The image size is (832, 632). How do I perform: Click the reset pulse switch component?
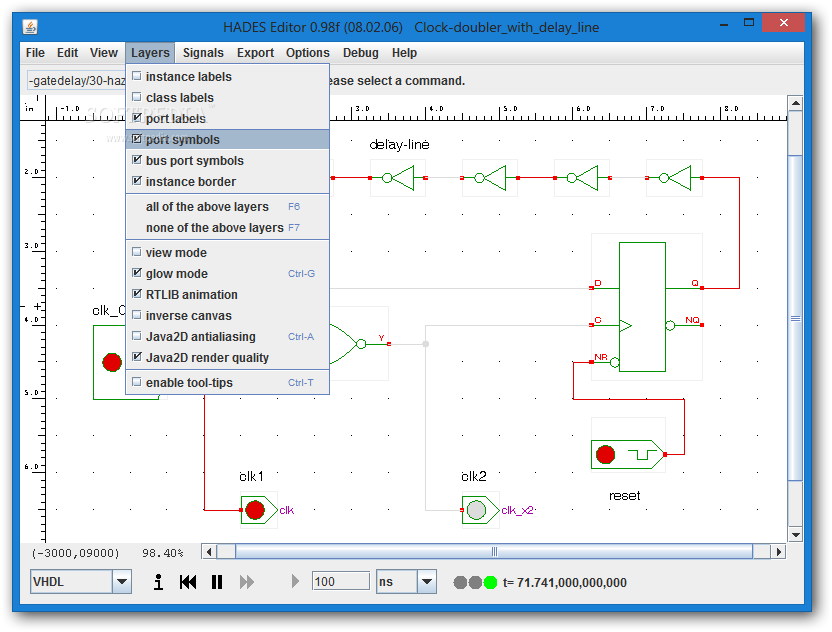coord(627,454)
